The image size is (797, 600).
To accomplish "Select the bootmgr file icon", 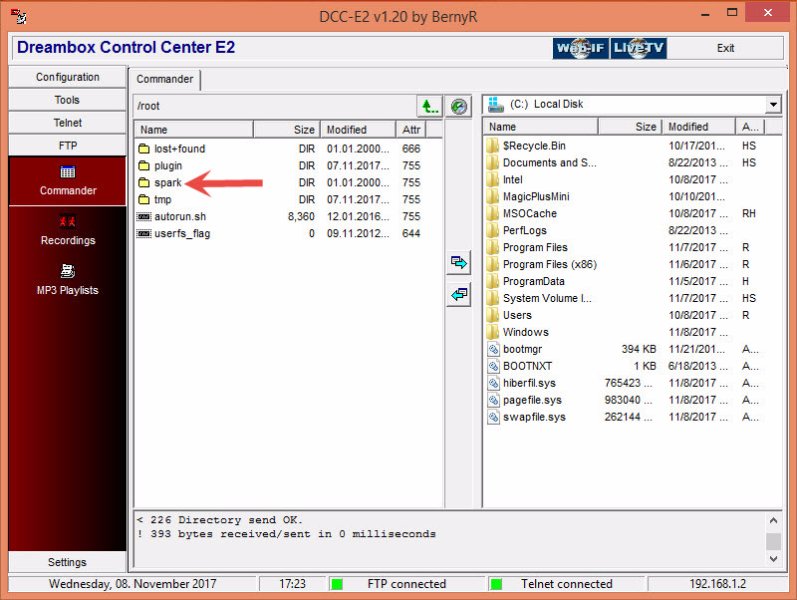I will point(493,349).
